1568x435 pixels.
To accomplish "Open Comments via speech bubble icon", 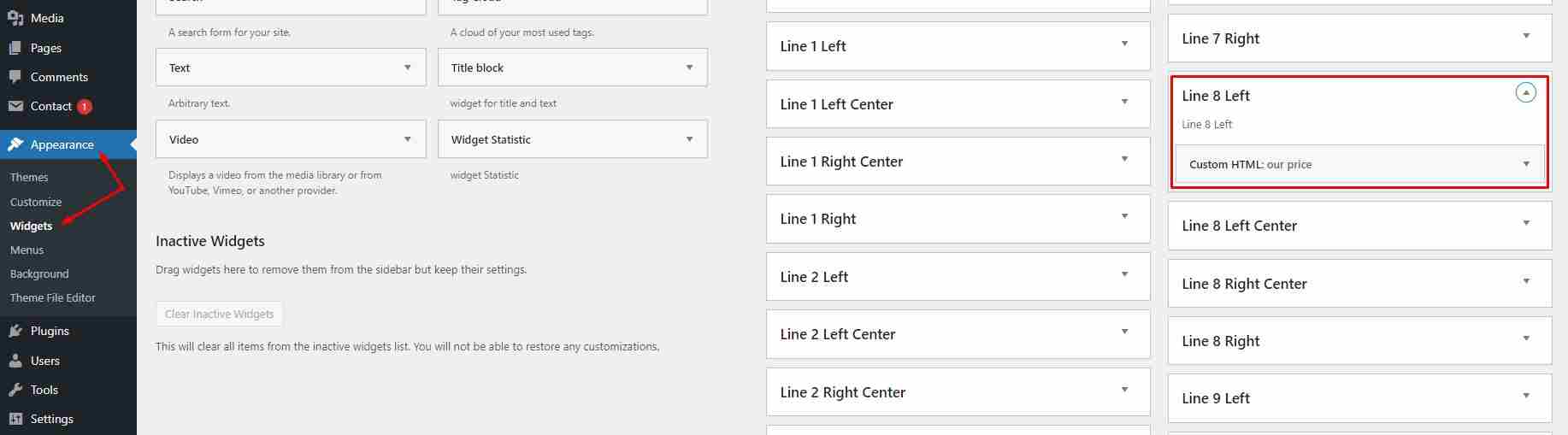I will click(15, 77).
